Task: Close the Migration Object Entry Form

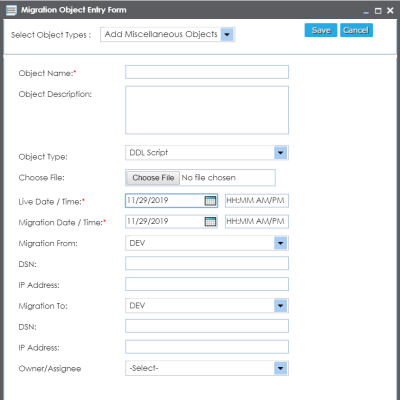Action: [x=390, y=11]
